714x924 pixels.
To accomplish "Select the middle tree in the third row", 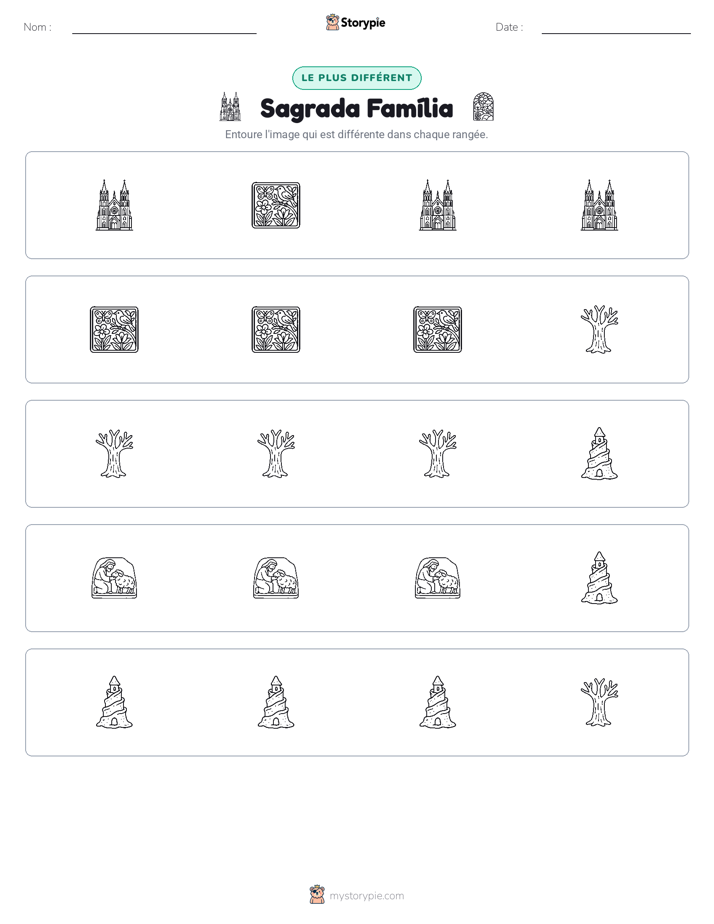I will 276,454.
